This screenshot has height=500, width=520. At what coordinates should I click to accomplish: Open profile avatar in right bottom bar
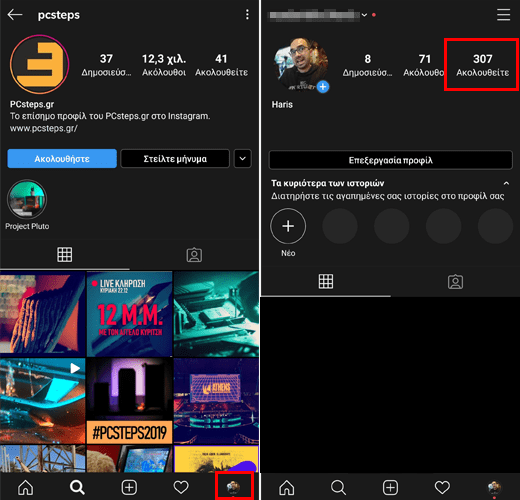coord(494,487)
